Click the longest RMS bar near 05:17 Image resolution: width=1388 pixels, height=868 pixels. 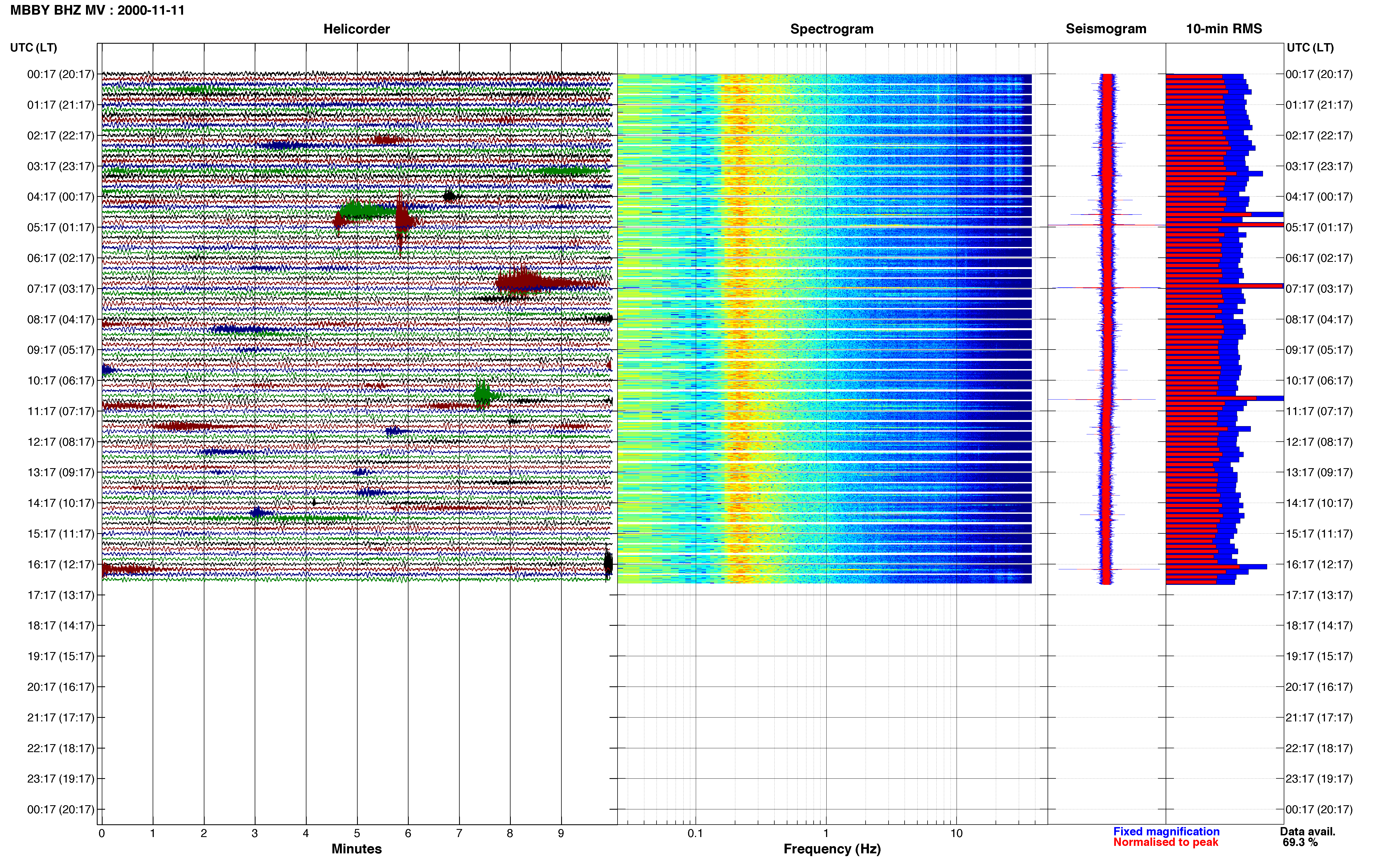pyautogui.click(x=1224, y=225)
